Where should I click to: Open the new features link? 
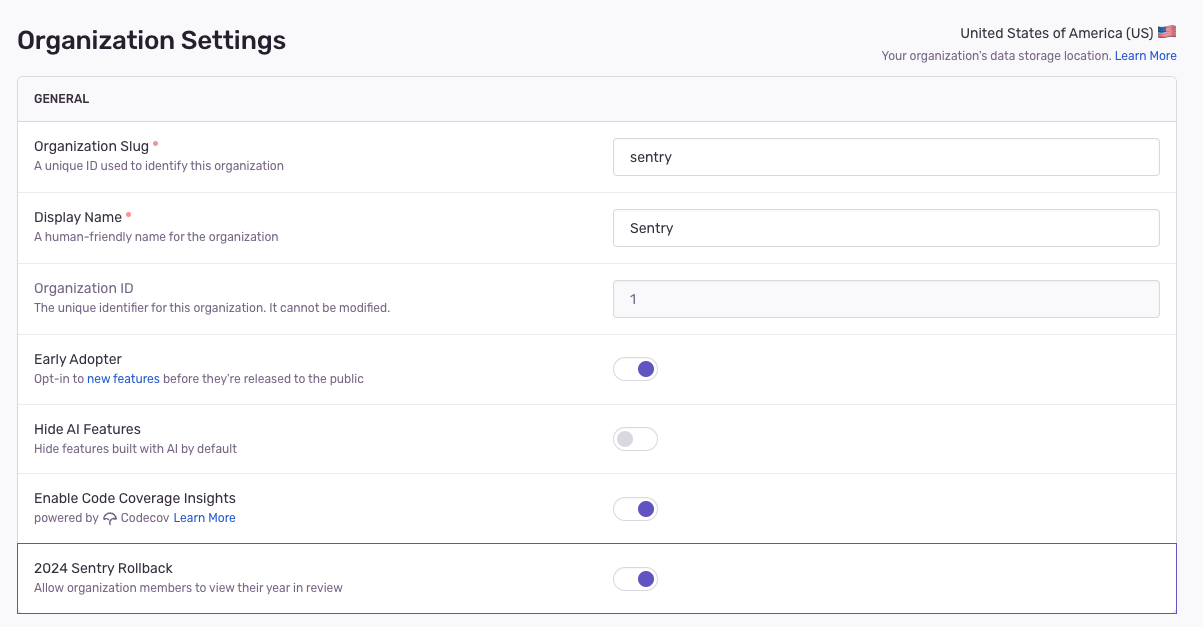click(123, 379)
